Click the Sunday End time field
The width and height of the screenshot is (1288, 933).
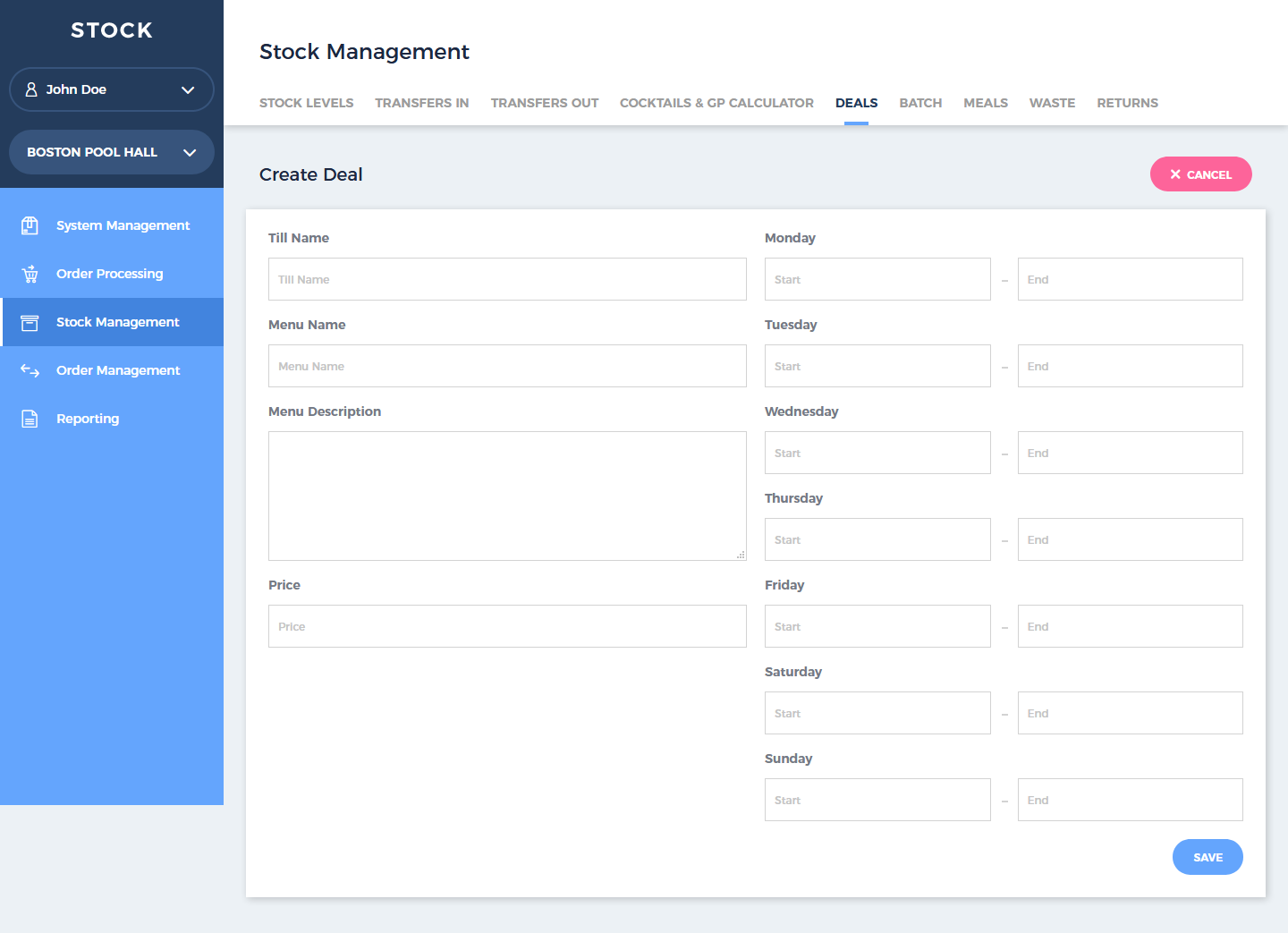(x=1130, y=800)
